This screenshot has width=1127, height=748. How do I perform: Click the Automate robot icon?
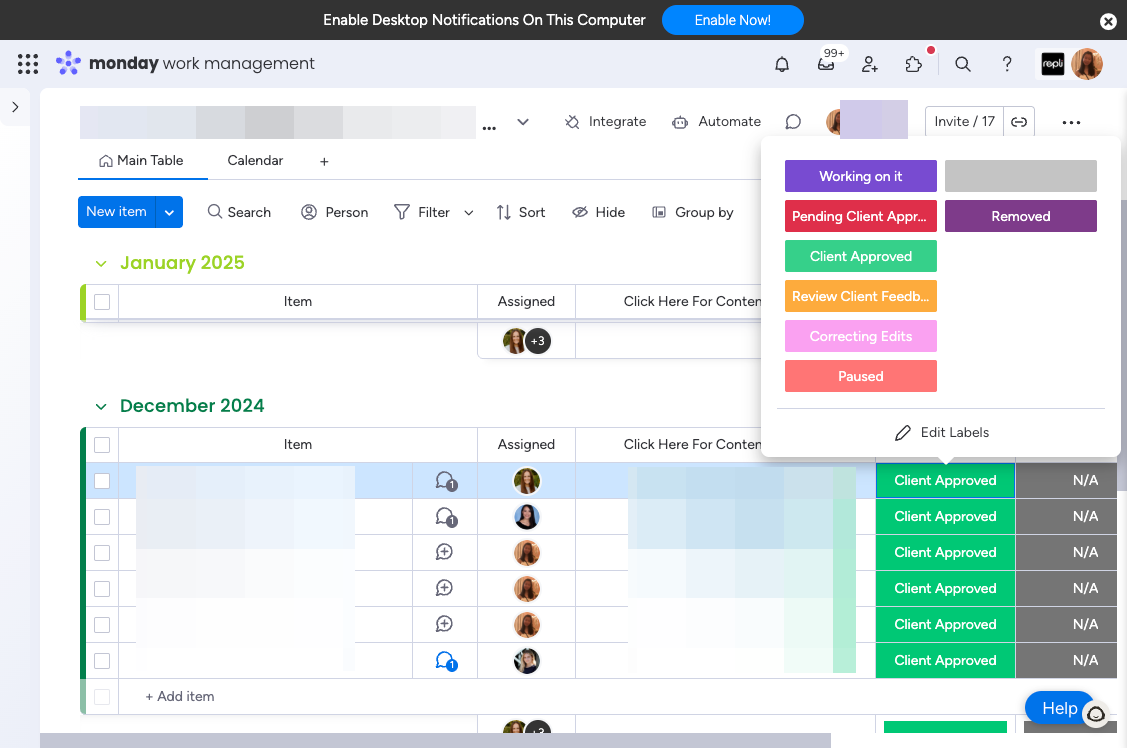coord(680,122)
